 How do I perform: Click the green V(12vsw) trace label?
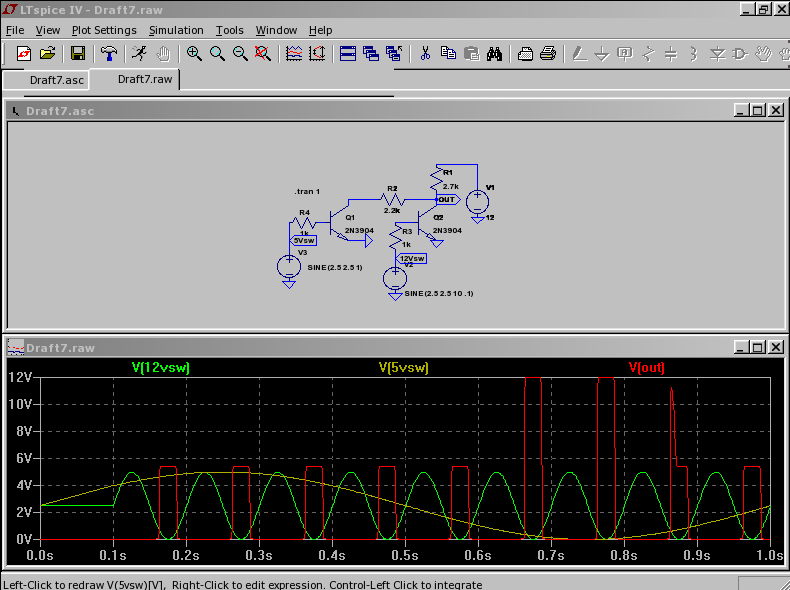pos(160,368)
